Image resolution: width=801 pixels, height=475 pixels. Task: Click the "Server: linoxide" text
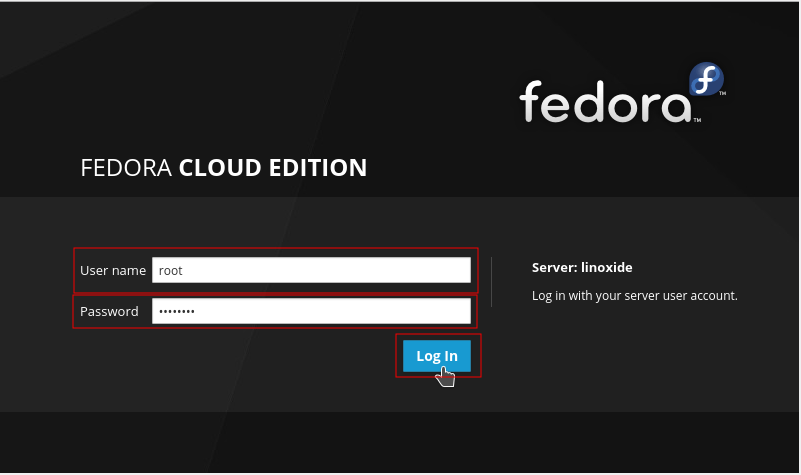click(x=582, y=267)
